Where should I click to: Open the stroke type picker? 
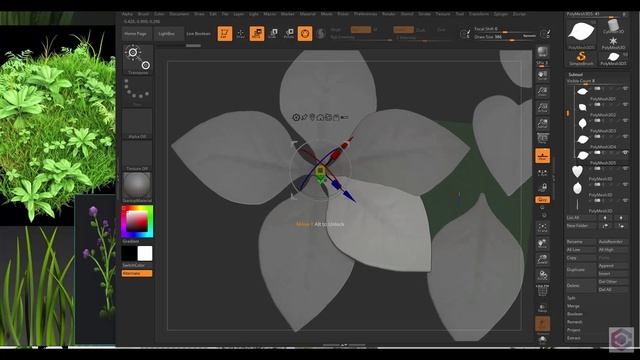coord(138,92)
